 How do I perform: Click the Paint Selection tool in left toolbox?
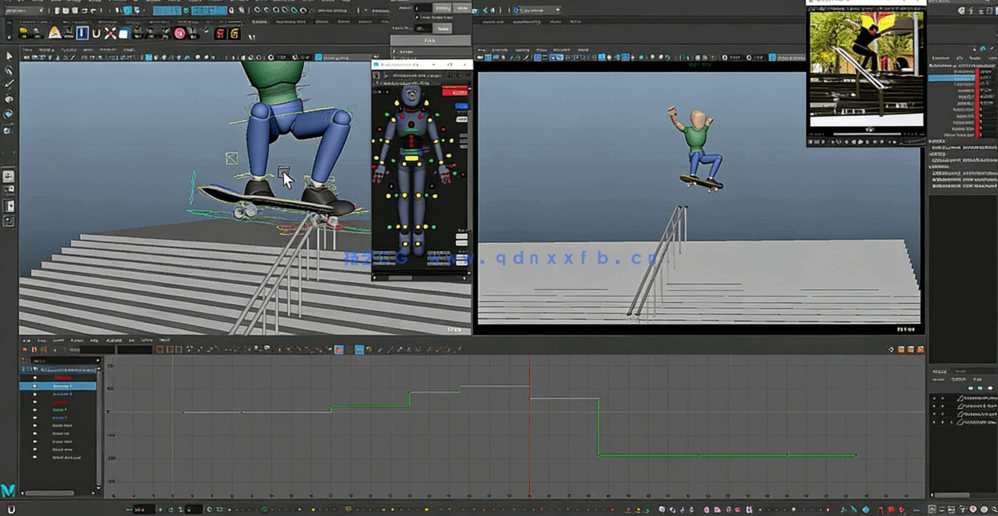point(9,85)
